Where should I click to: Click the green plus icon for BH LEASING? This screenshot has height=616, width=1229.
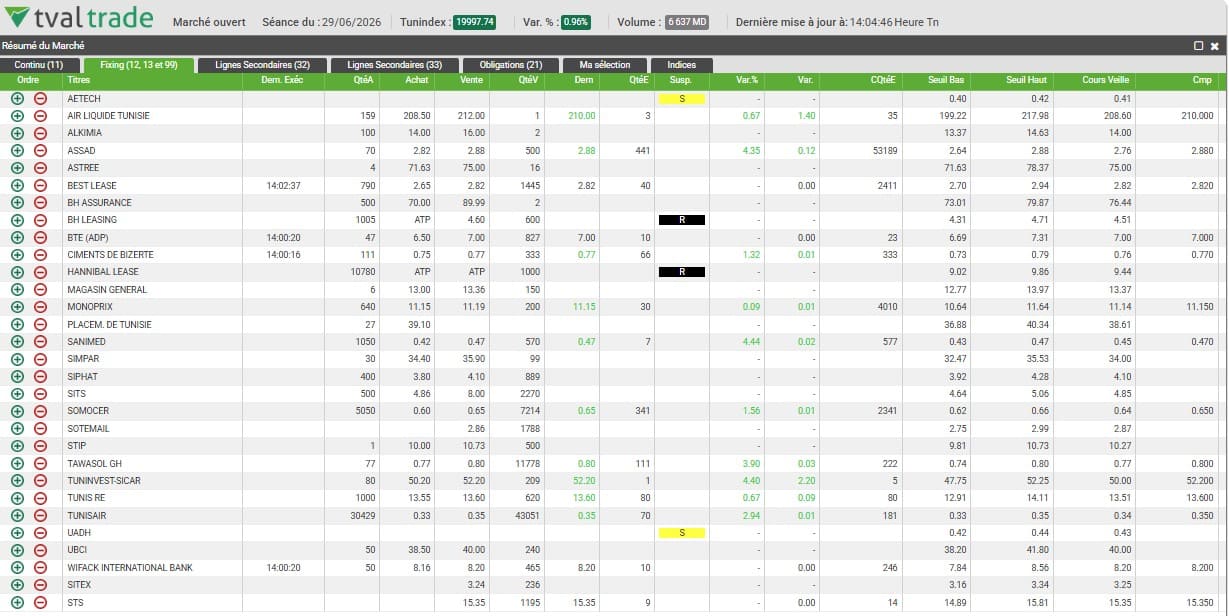[17, 220]
